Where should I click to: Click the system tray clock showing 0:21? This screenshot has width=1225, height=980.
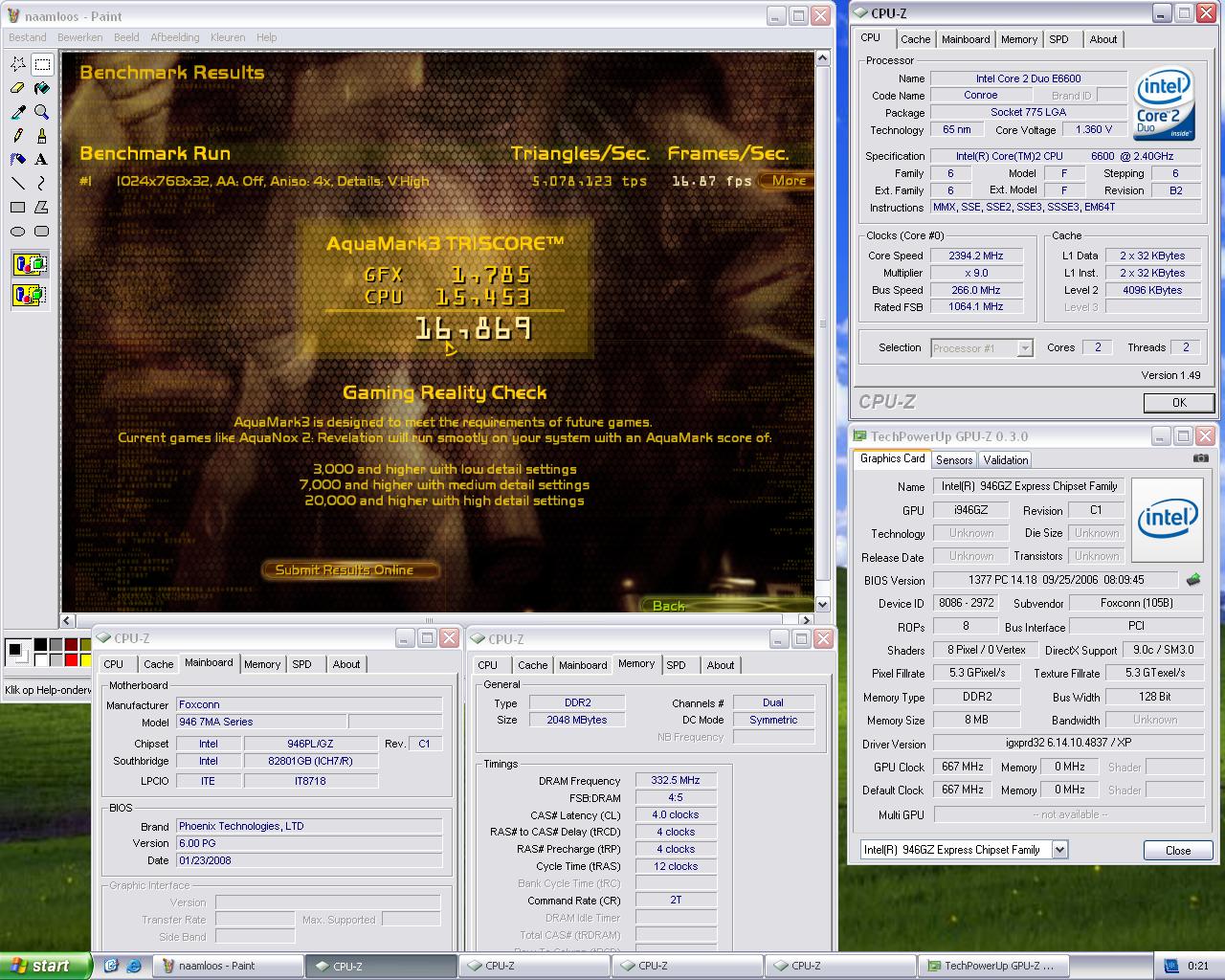1197,966
